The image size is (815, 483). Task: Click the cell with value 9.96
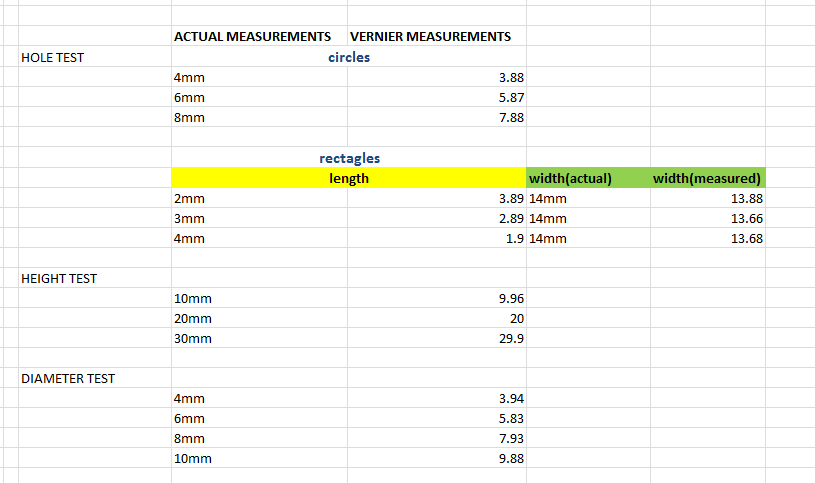coord(437,298)
